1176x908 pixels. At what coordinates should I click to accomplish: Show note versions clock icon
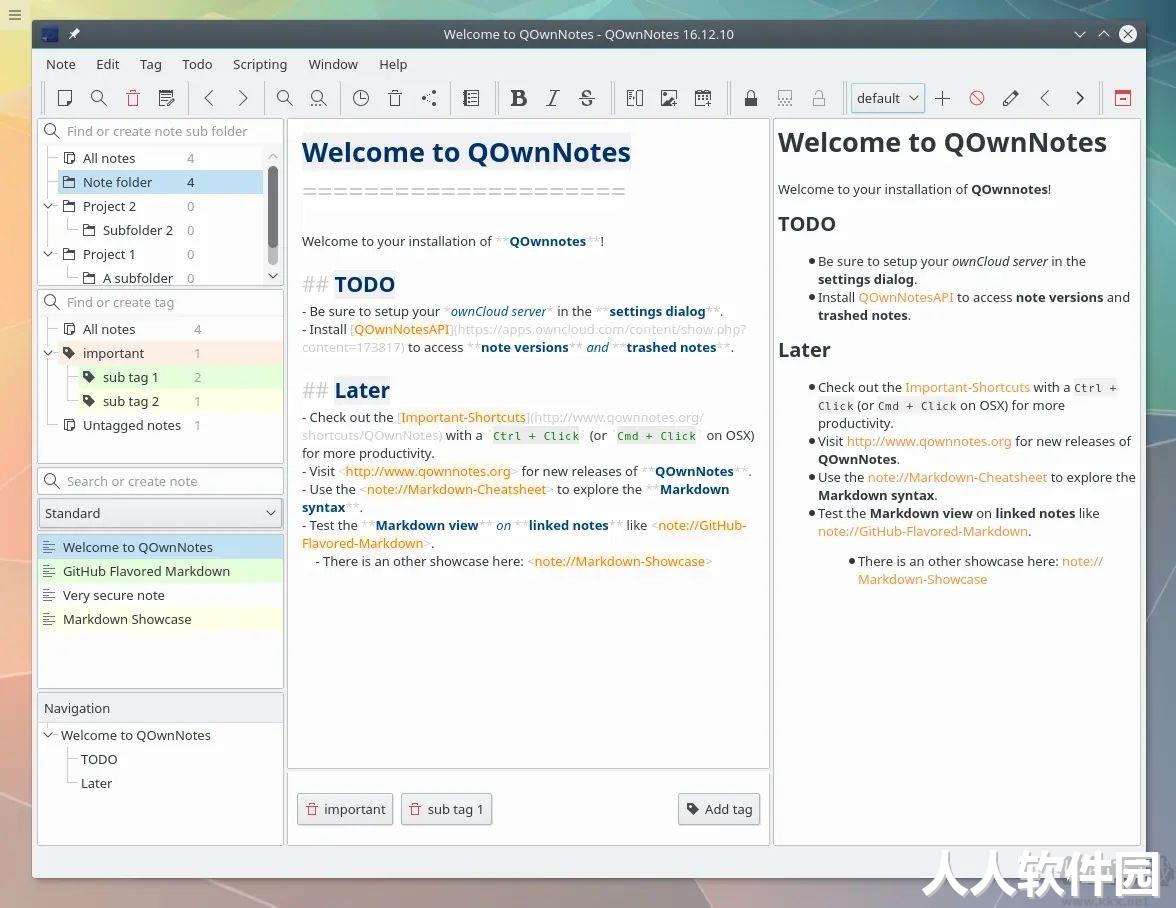coord(361,98)
